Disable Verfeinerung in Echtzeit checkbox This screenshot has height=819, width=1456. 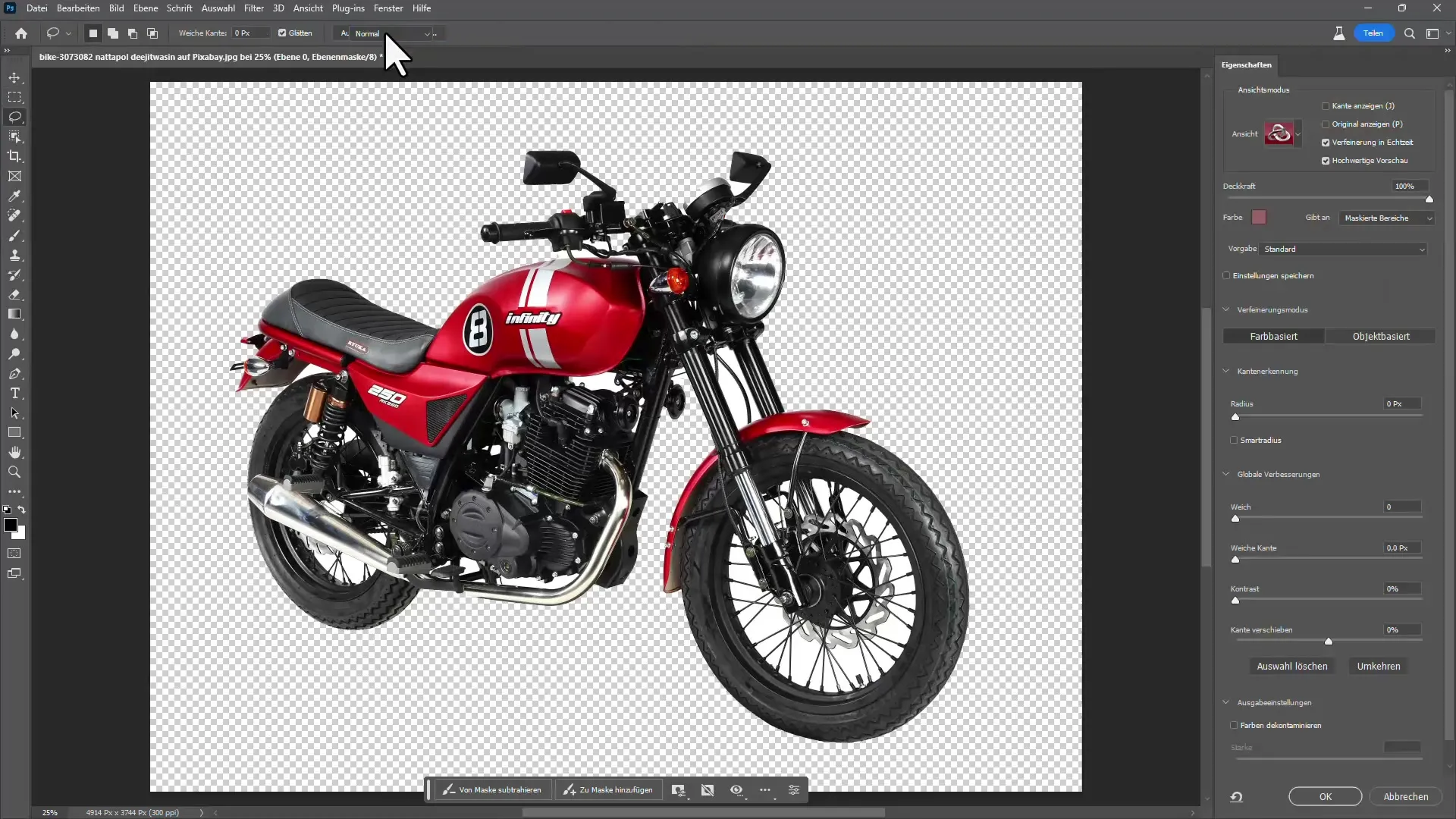point(1326,143)
